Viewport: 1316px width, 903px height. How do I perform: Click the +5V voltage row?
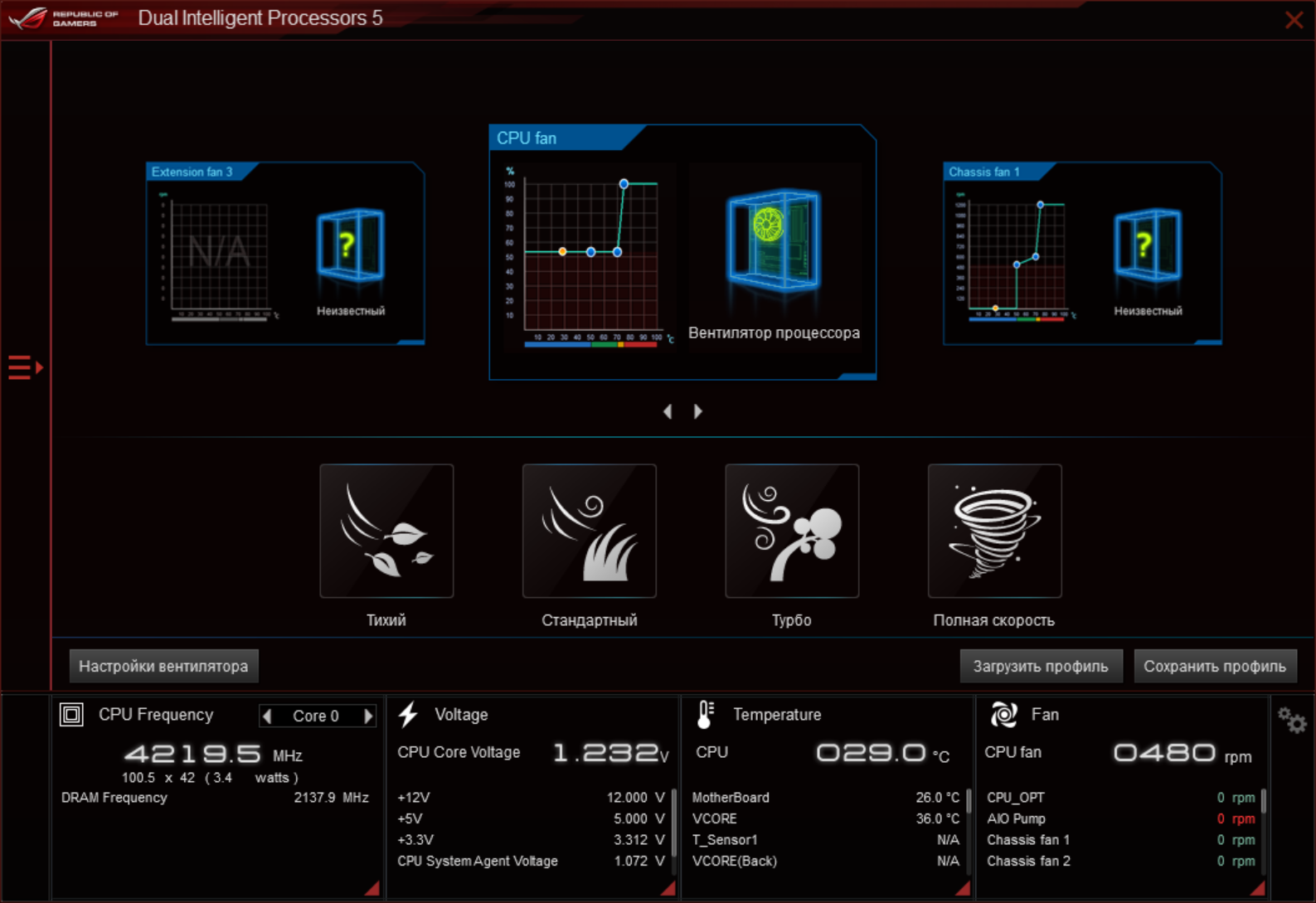[x=531, y=818]
